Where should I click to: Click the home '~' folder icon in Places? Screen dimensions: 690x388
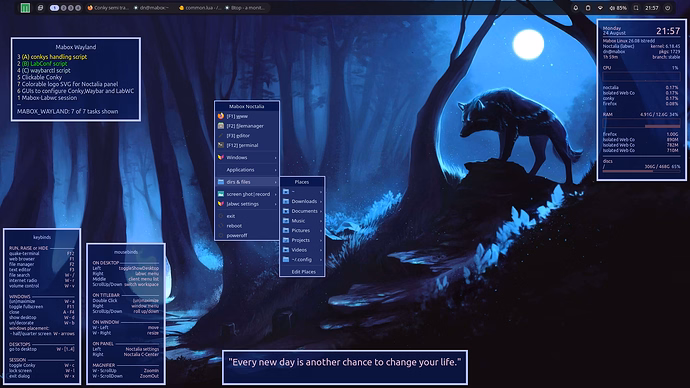(286, 191)
